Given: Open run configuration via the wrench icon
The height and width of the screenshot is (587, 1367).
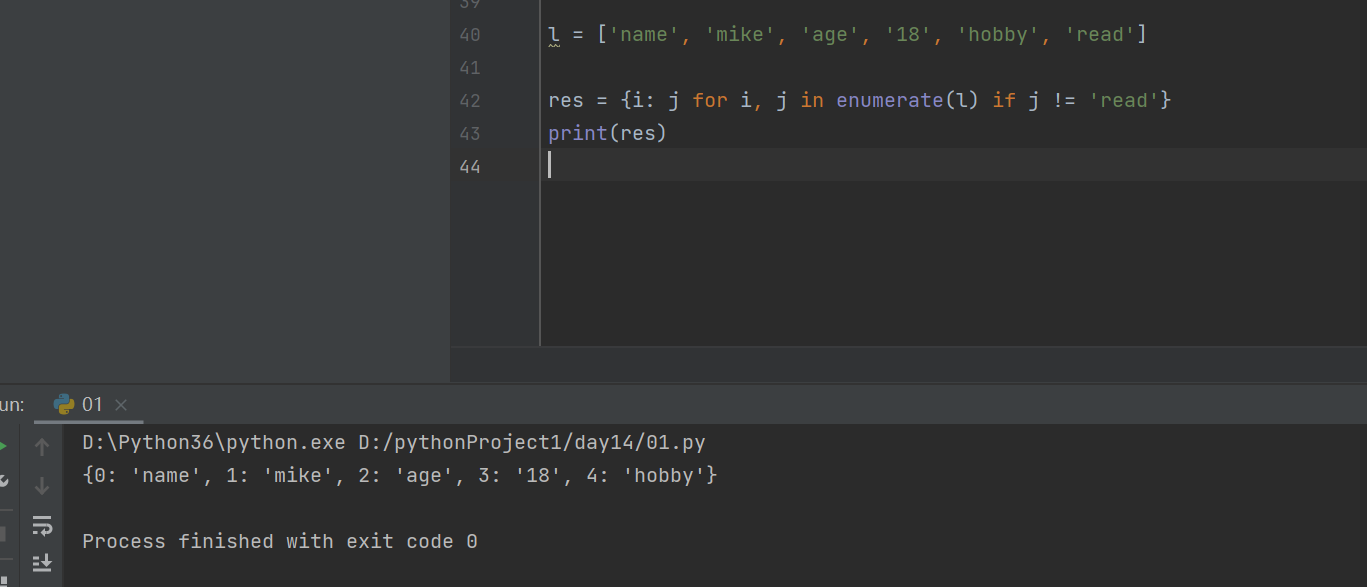Looking at the screenshot, I should [x=3, y=481].
